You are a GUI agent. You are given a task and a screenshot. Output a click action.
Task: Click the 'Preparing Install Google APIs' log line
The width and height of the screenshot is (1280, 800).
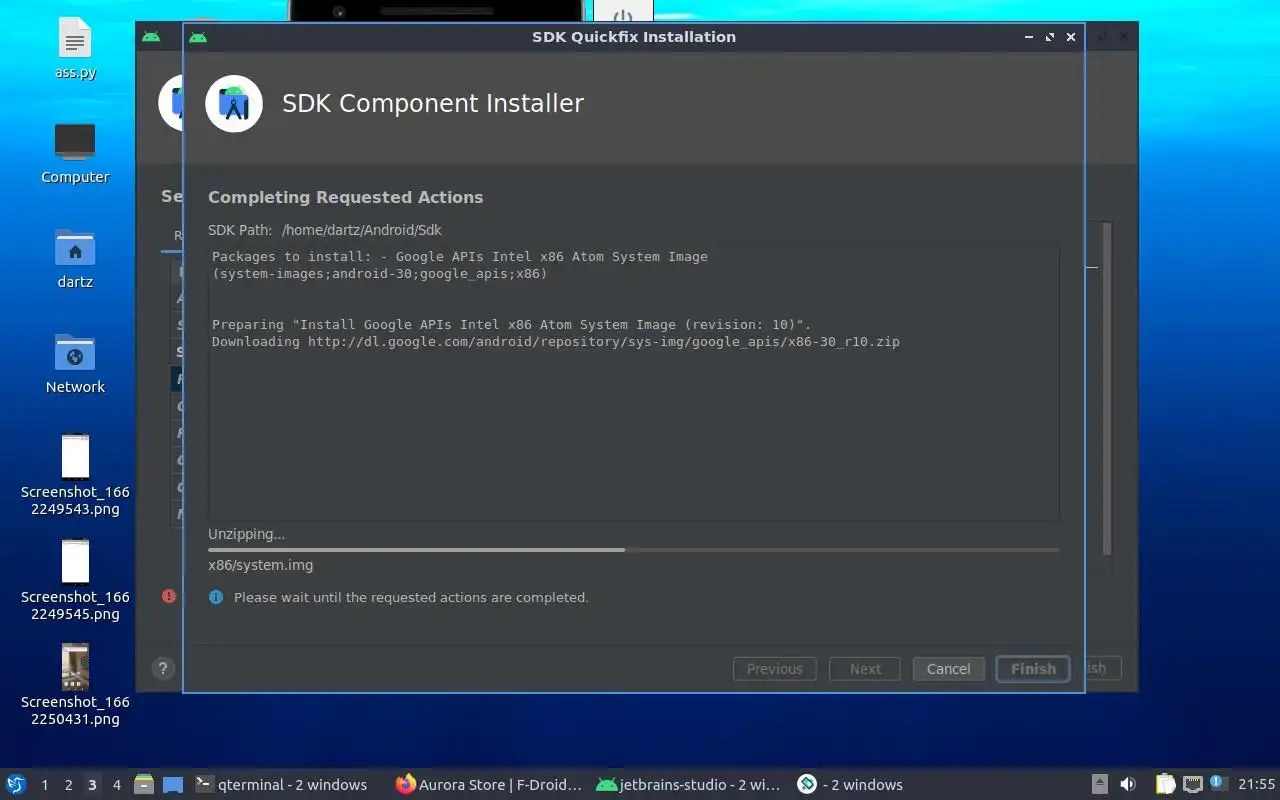(511, 325)
